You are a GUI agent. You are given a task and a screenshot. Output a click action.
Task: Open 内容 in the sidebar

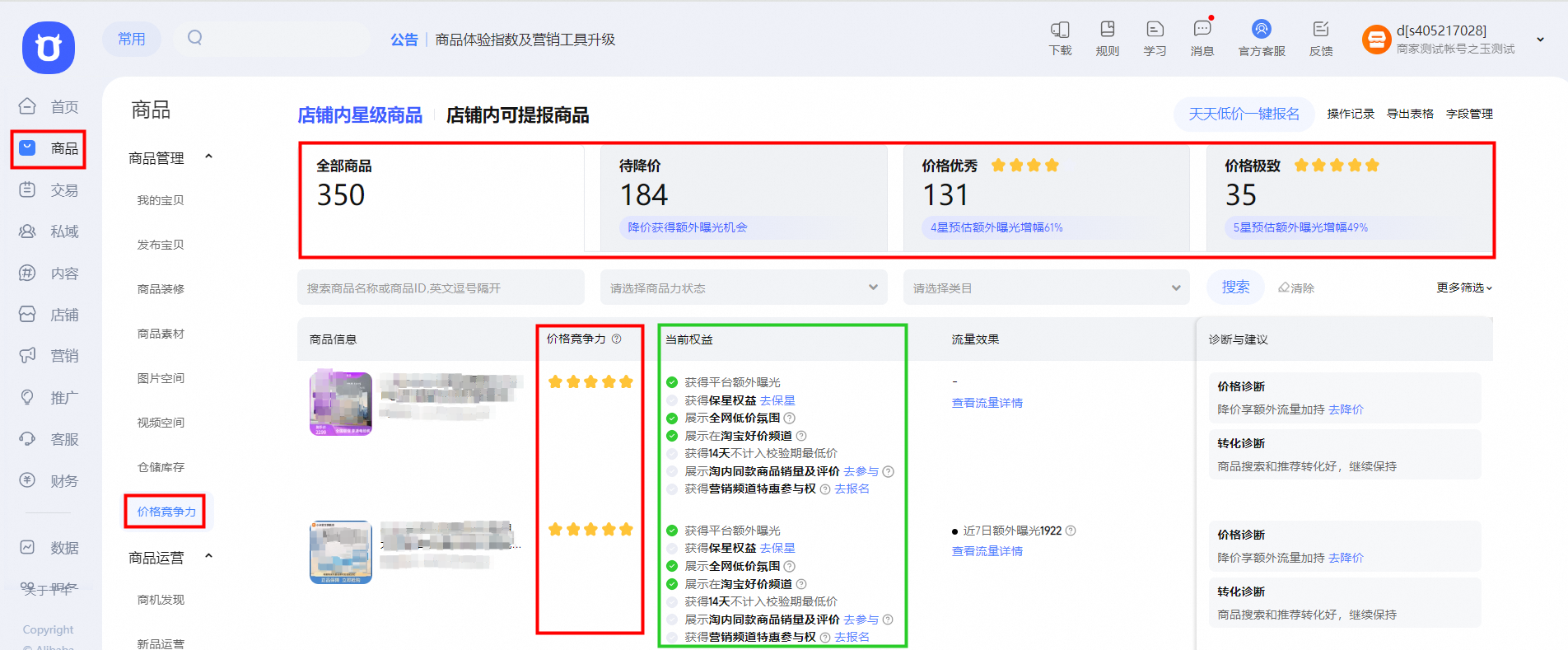[x=49, y=274]
